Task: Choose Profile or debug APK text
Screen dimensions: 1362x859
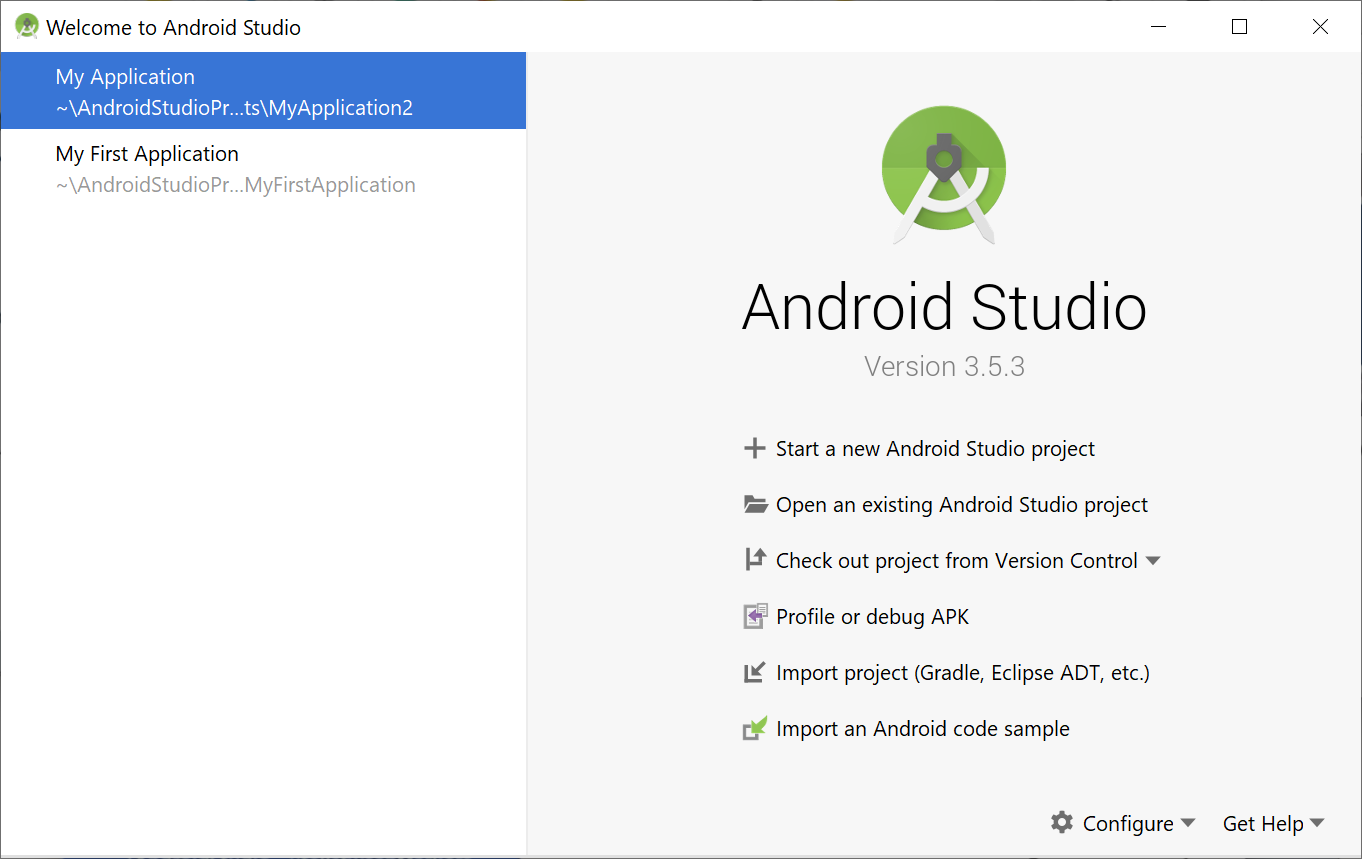Action: click(x=872, y=617)
